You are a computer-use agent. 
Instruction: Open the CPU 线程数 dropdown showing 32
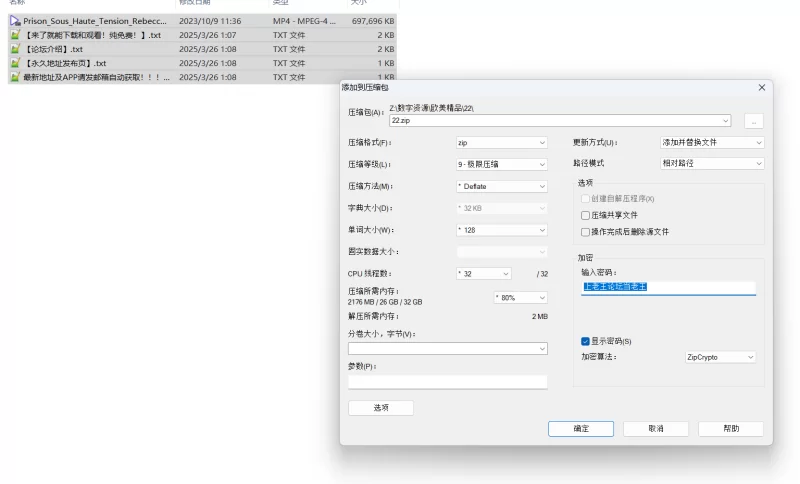point(483,274)
